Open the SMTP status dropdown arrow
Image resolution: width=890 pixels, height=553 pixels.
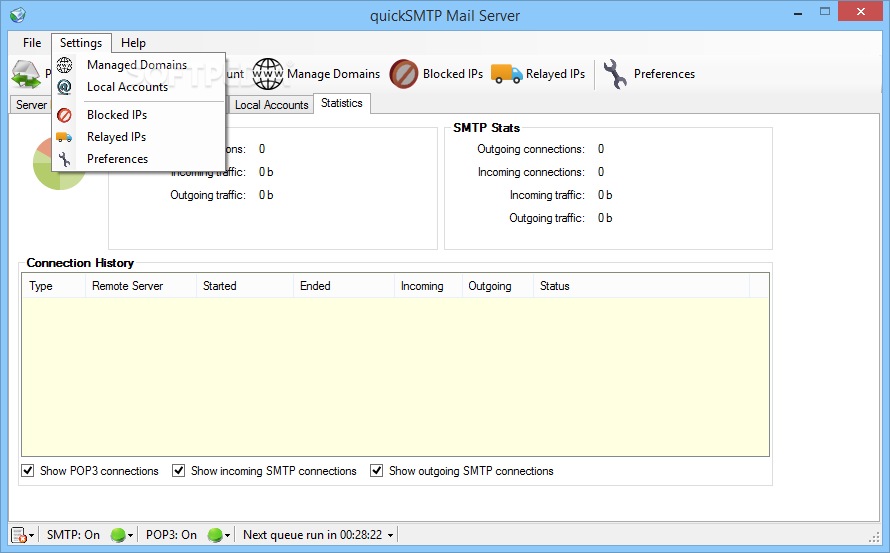coord(131,535)
